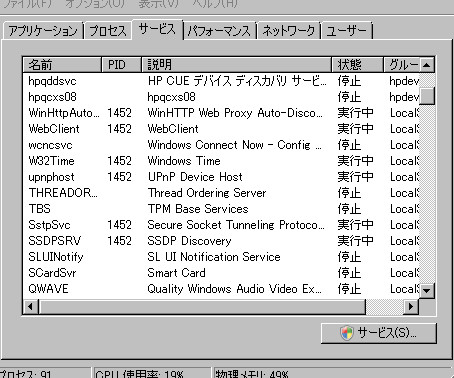Click the 'Smart Card' description
This screenshot has width=454, height=378.
pyautogui.click(x=176, y=273)
